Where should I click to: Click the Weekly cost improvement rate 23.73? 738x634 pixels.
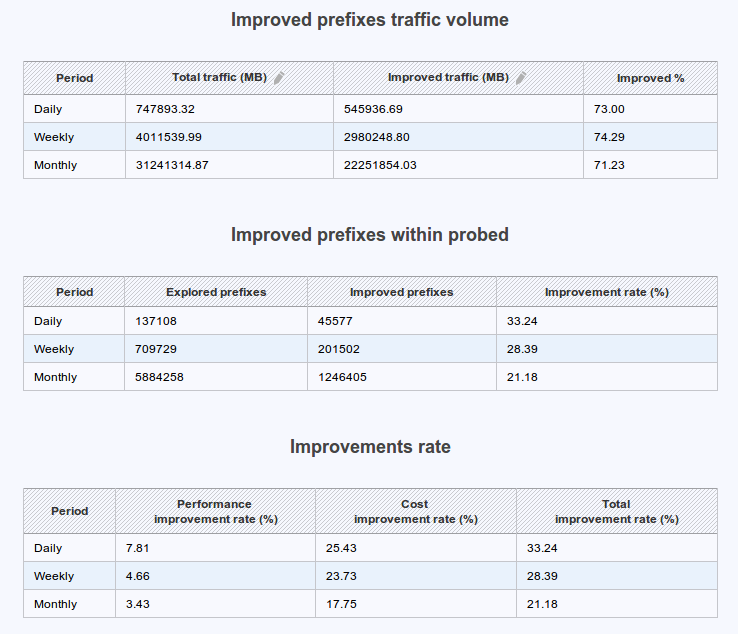(x=341, y=576)
